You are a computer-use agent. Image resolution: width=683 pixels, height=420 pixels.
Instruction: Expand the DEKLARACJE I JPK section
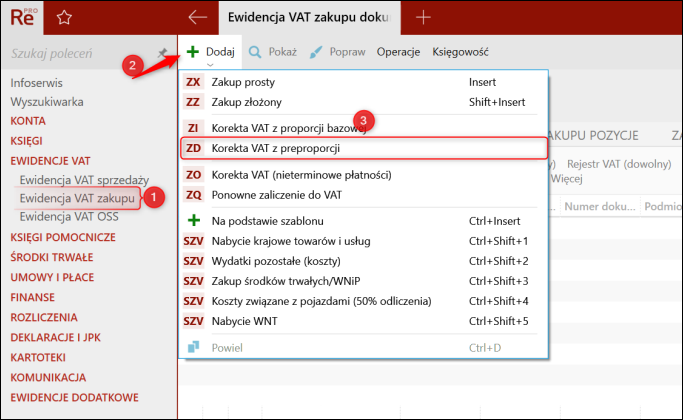point(56,338)
